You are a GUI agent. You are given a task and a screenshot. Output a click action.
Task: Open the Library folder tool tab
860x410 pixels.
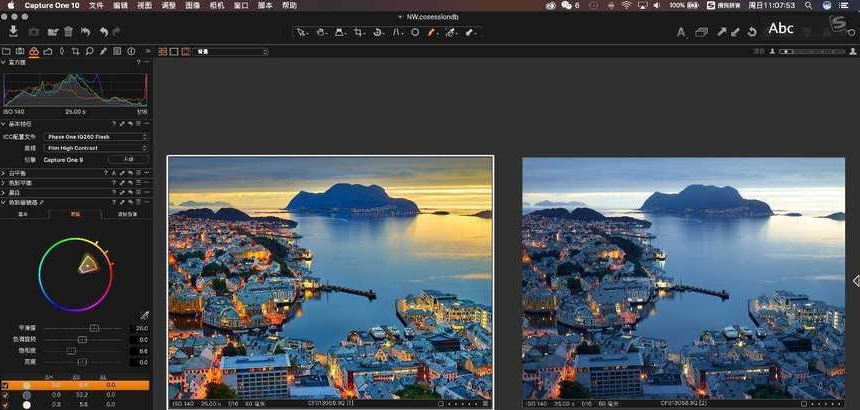(6, 52)
